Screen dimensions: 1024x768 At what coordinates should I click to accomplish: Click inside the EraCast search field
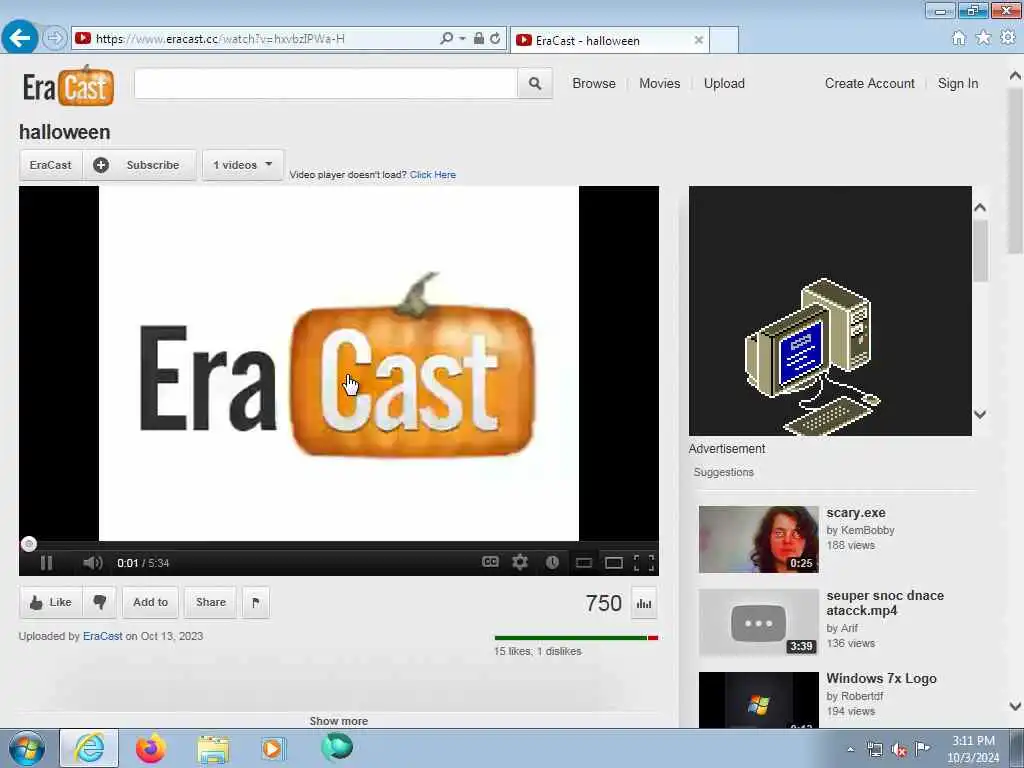pos(325,83)
